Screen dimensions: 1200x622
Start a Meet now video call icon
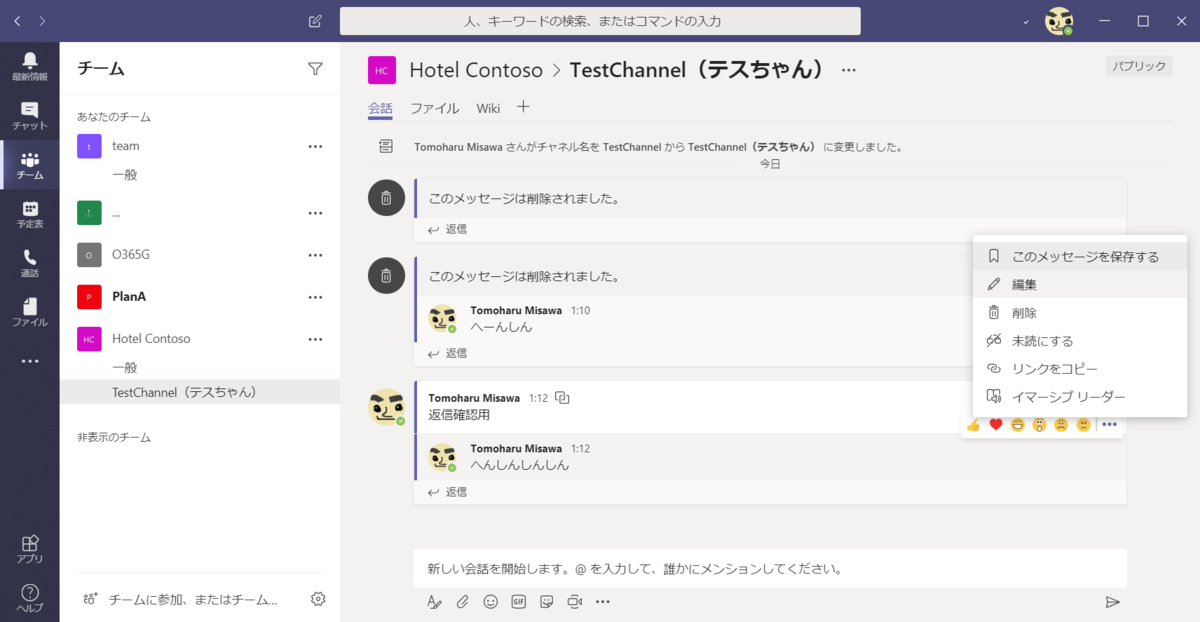tap(574, 601)
